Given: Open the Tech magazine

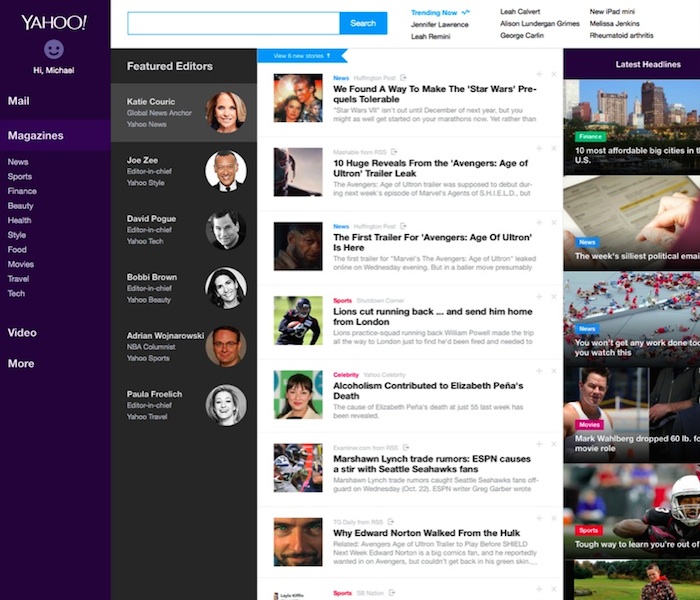Looking at the screenshot, I should pyautogui.click(x=16, y=293).
